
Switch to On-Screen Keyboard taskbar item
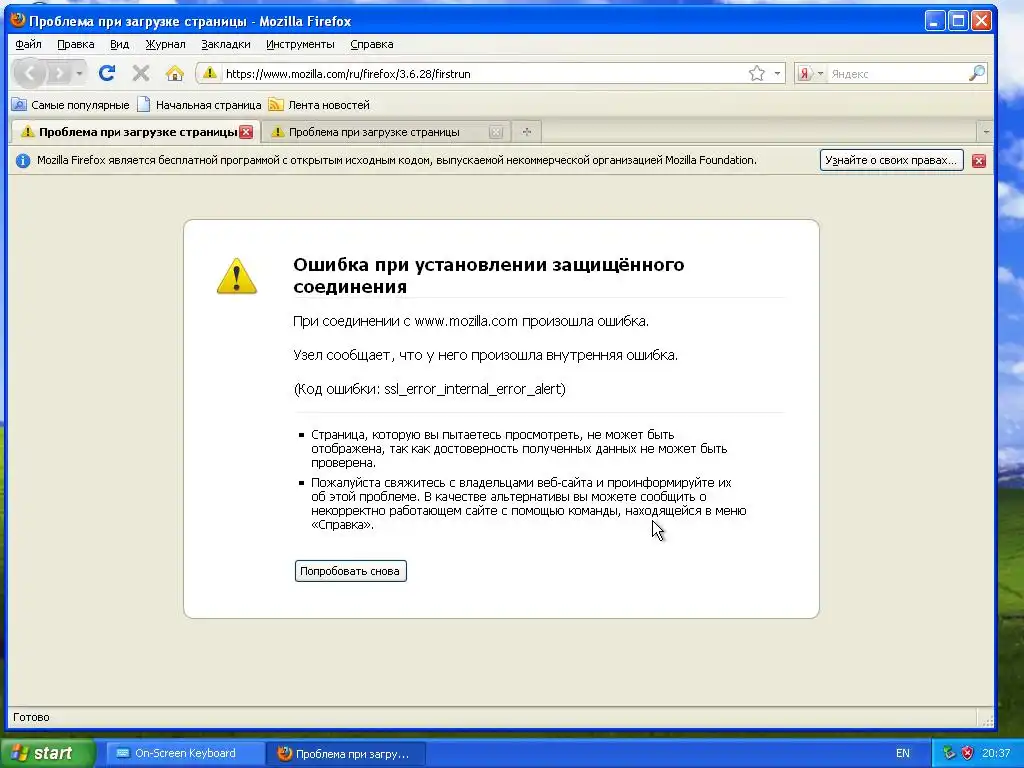pyautogui.click(x=185, y=753)
